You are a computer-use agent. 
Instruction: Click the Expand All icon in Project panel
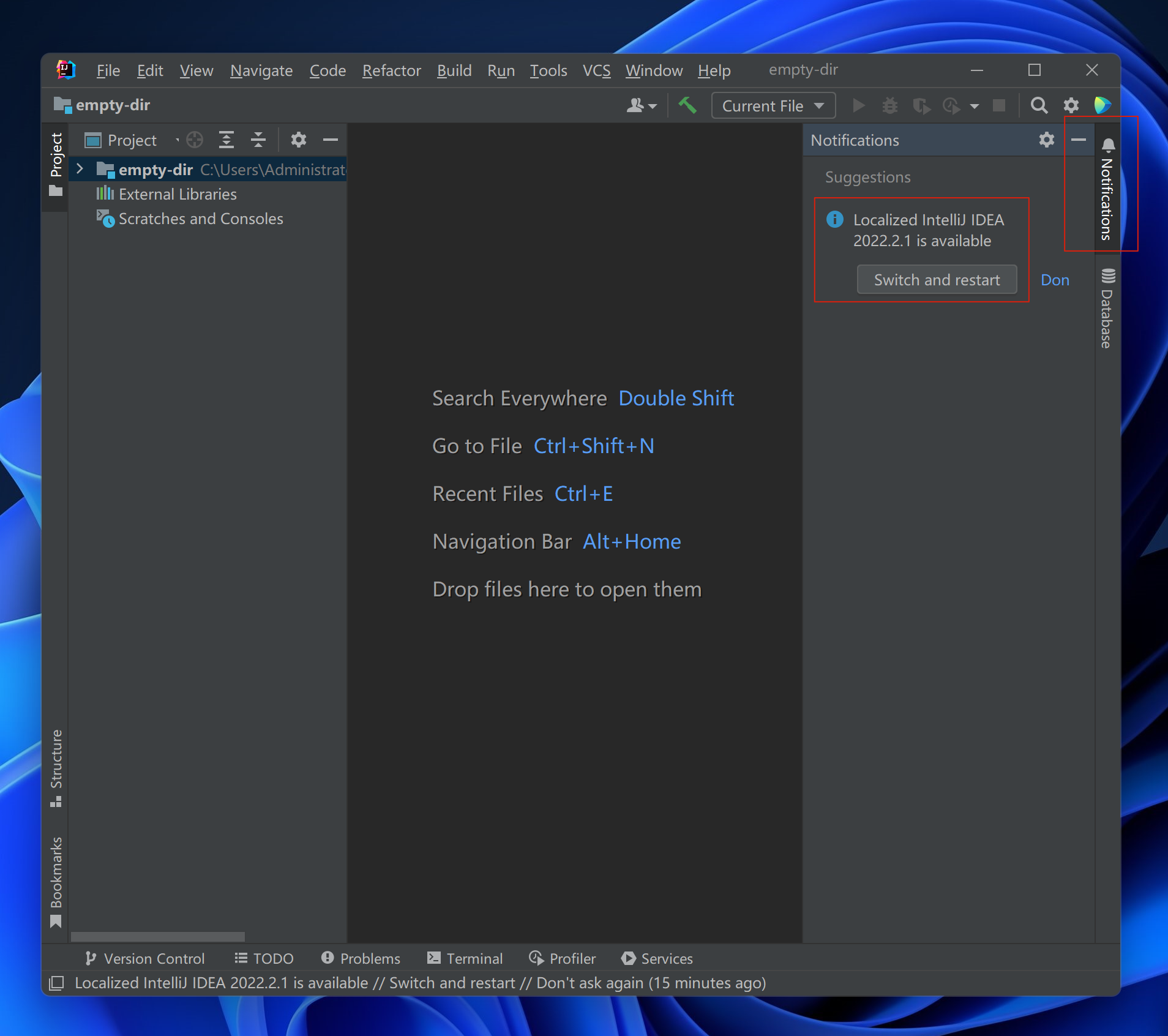click(226, 140)
